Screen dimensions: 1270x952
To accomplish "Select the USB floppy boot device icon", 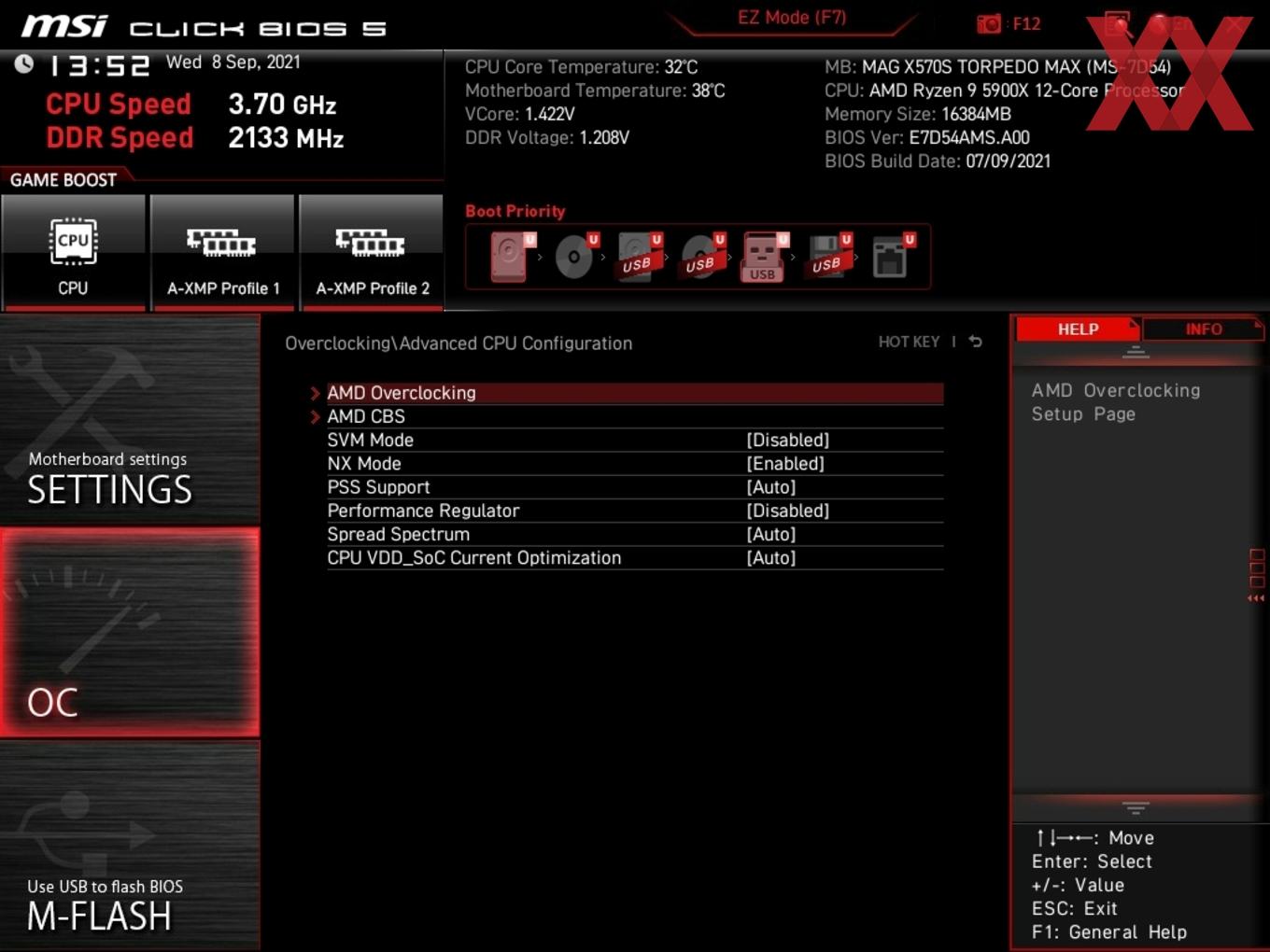I will pyautogui.click(x=829, y=256).
